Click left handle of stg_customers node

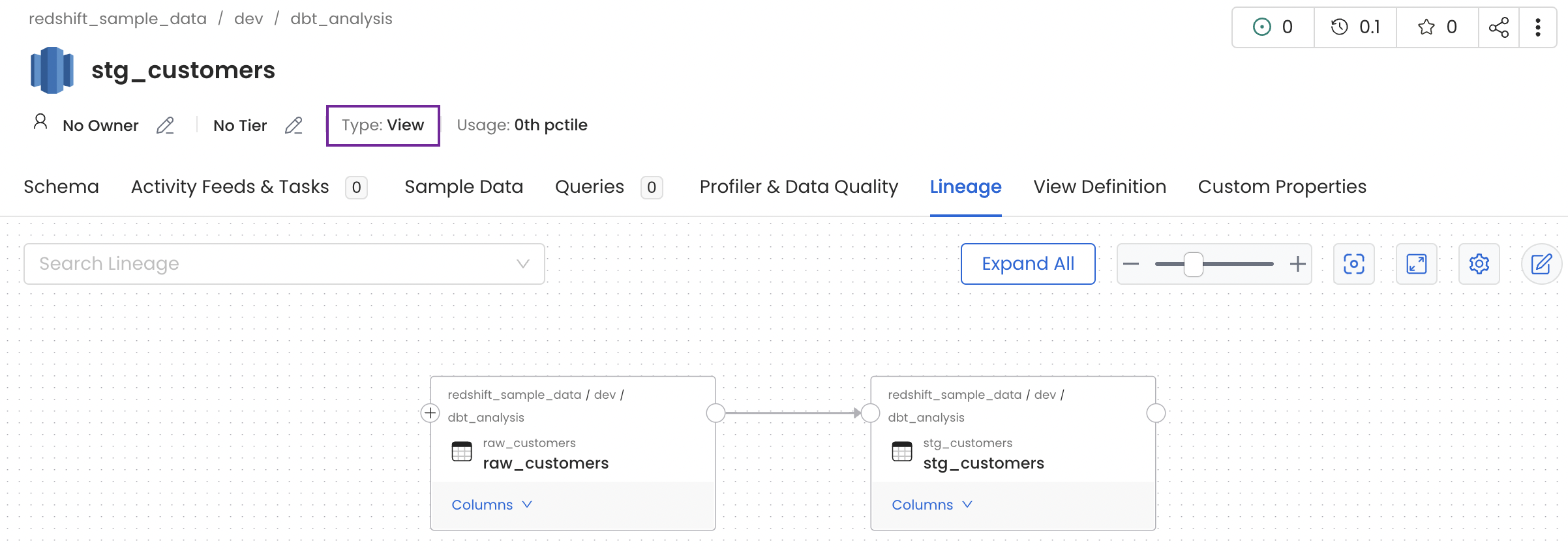pos(871,413)
